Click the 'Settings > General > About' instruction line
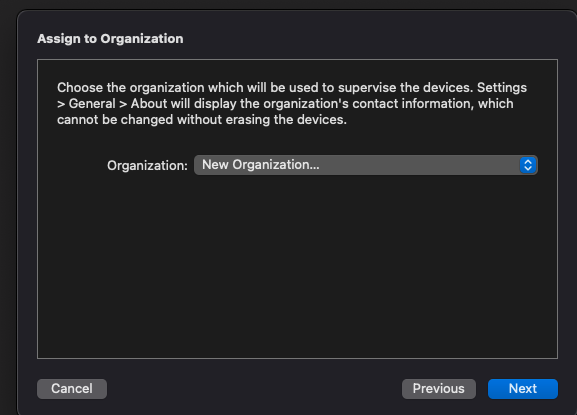Viewport: 577px width, 415px height. tap(285, 103)
